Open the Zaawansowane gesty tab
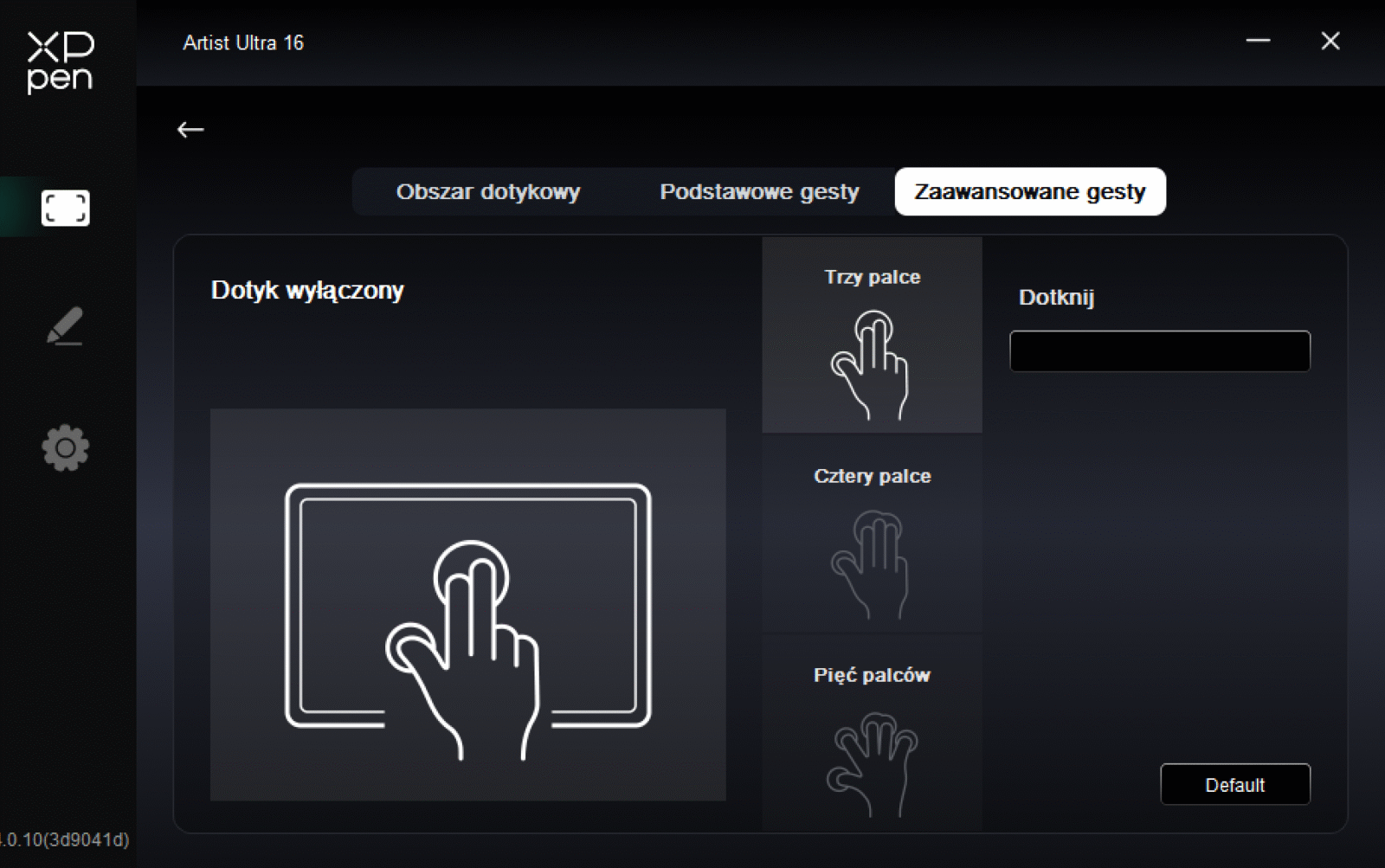Viewport: 1385px width, 868px height. 1029,192
